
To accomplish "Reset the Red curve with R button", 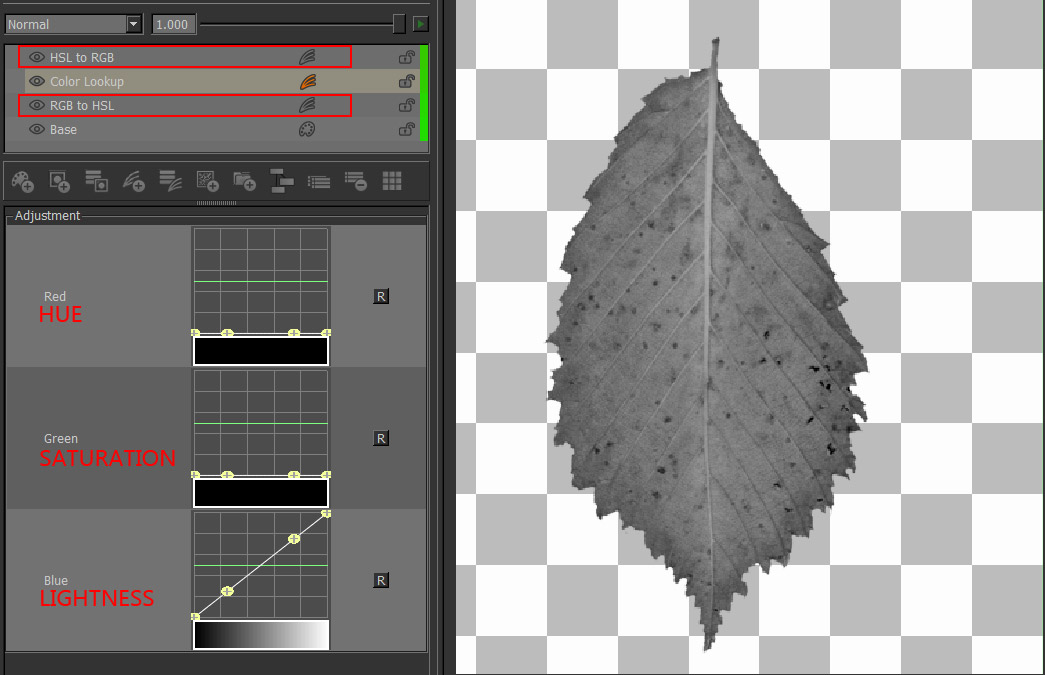I will click(x=381, y=296).
